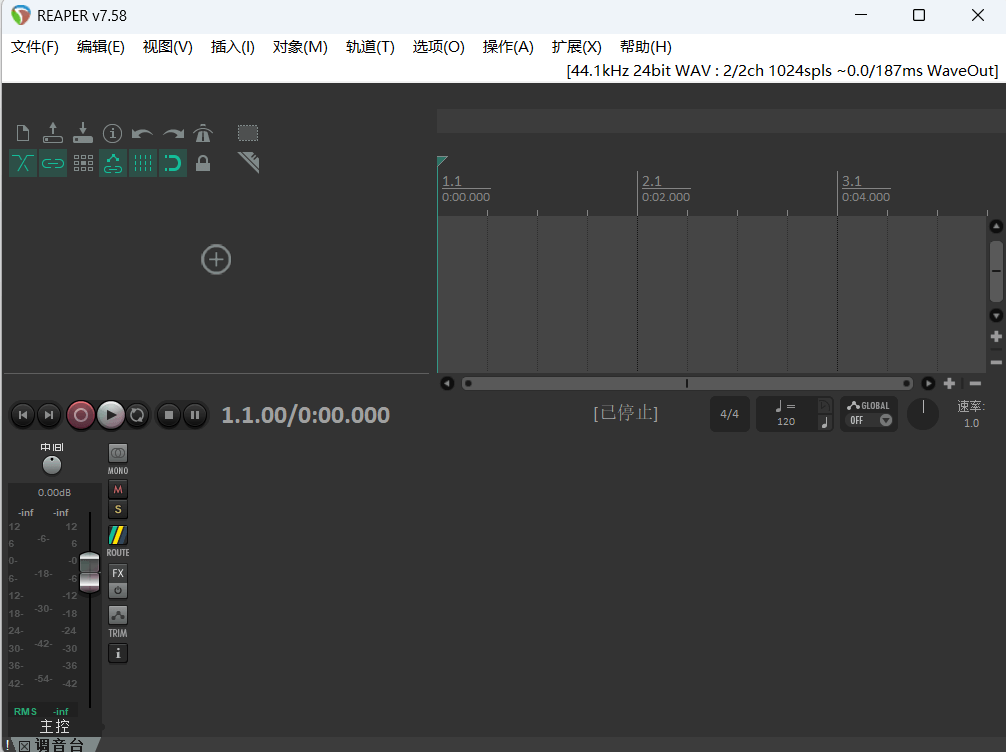Toggle locking with the padlock icon
The height and width of the screenshot is (752, 1006).
tap(203, 163)
